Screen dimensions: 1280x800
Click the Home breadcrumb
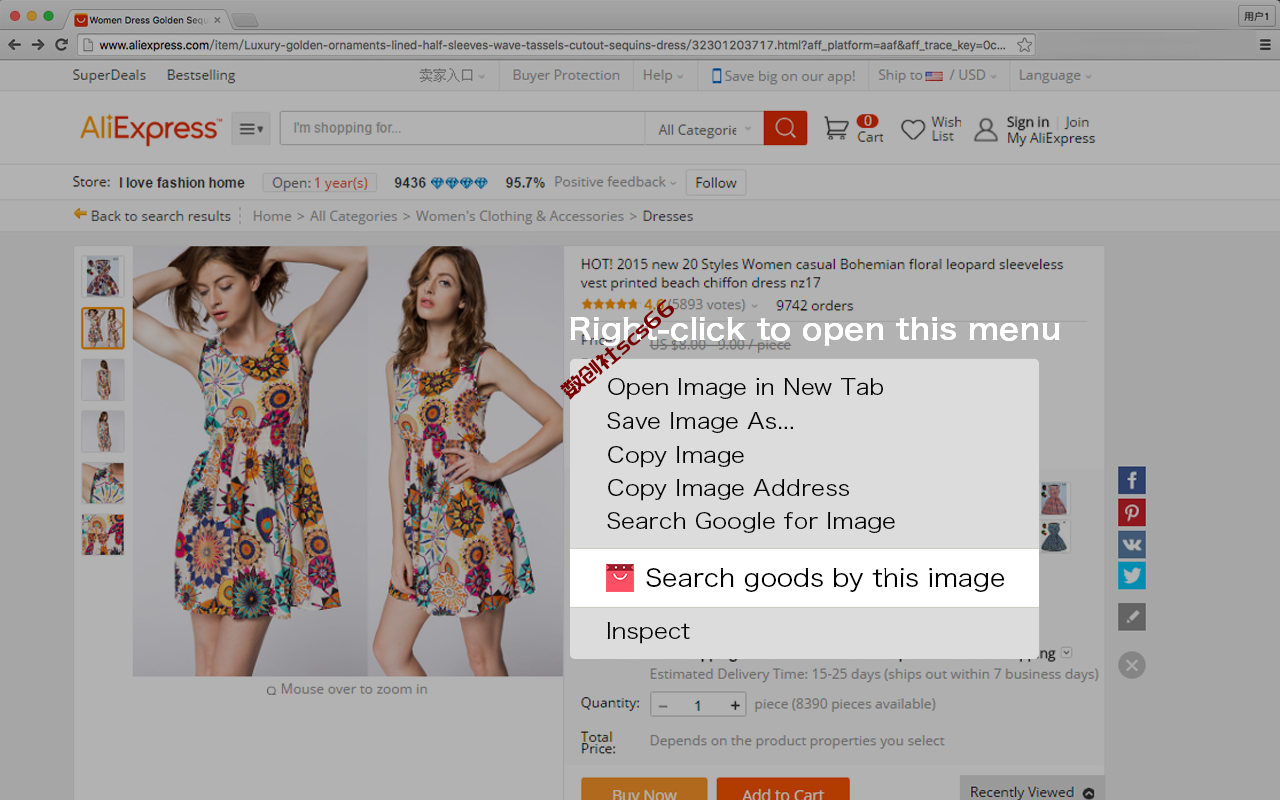[x=272, y=216]
